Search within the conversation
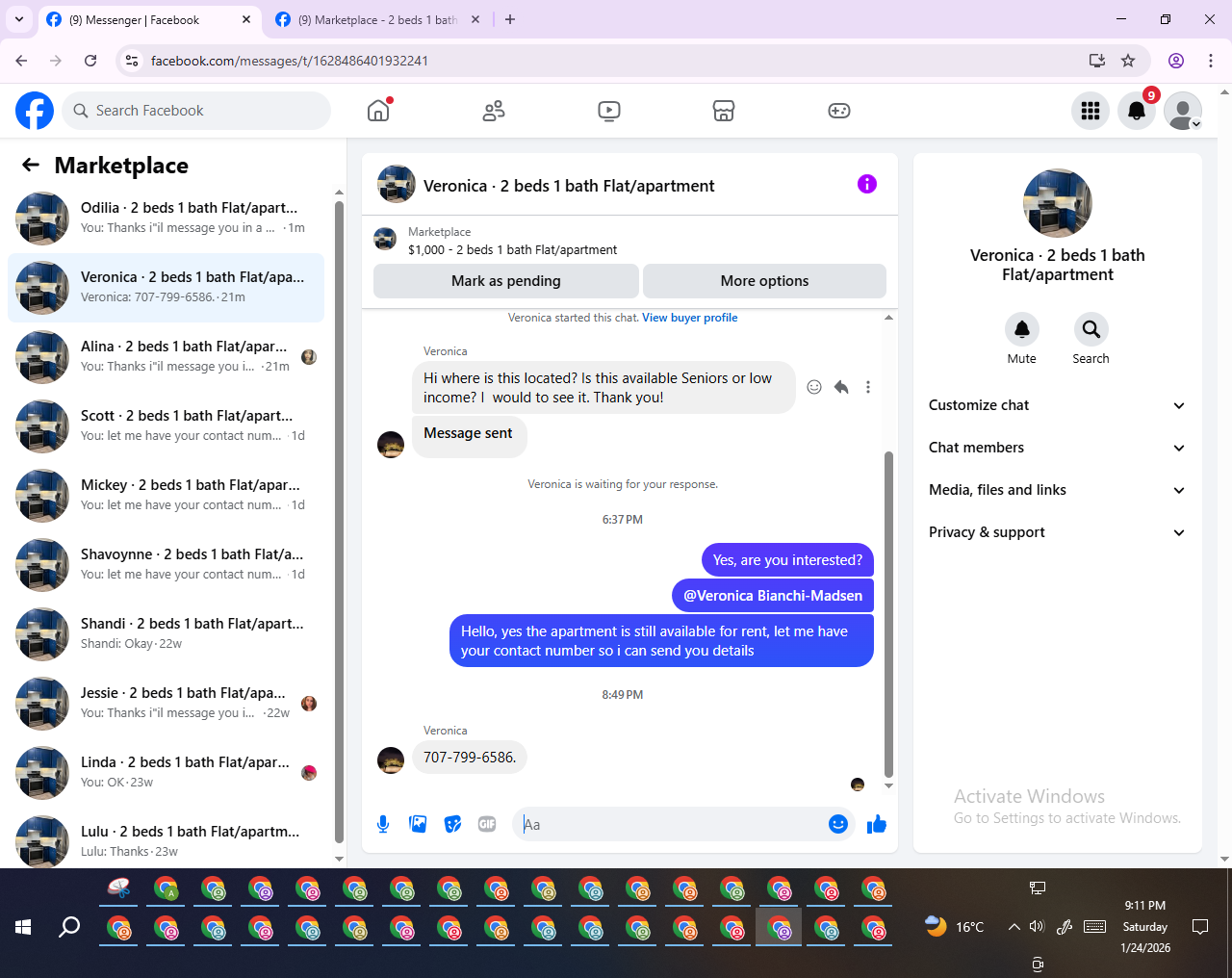This screenshot has width=1232, height=978. pos(1091,330)
